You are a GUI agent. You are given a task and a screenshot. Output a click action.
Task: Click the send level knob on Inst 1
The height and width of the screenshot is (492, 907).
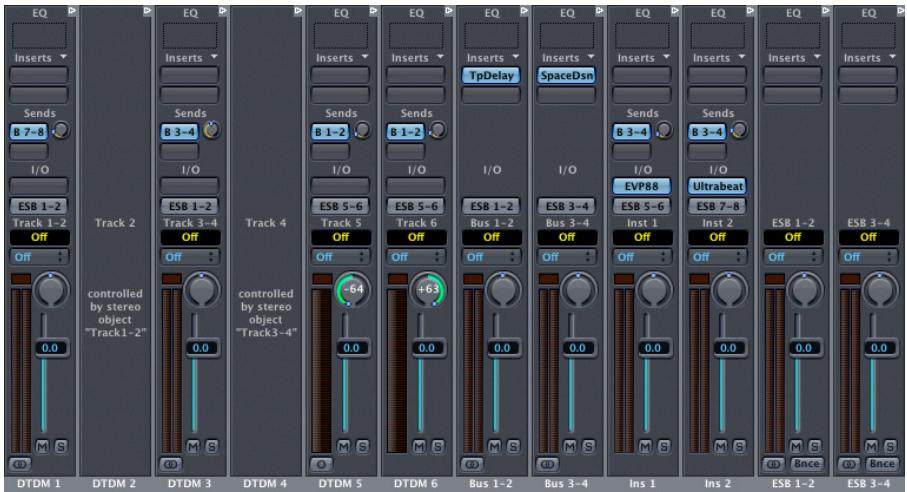pos(664,130)
